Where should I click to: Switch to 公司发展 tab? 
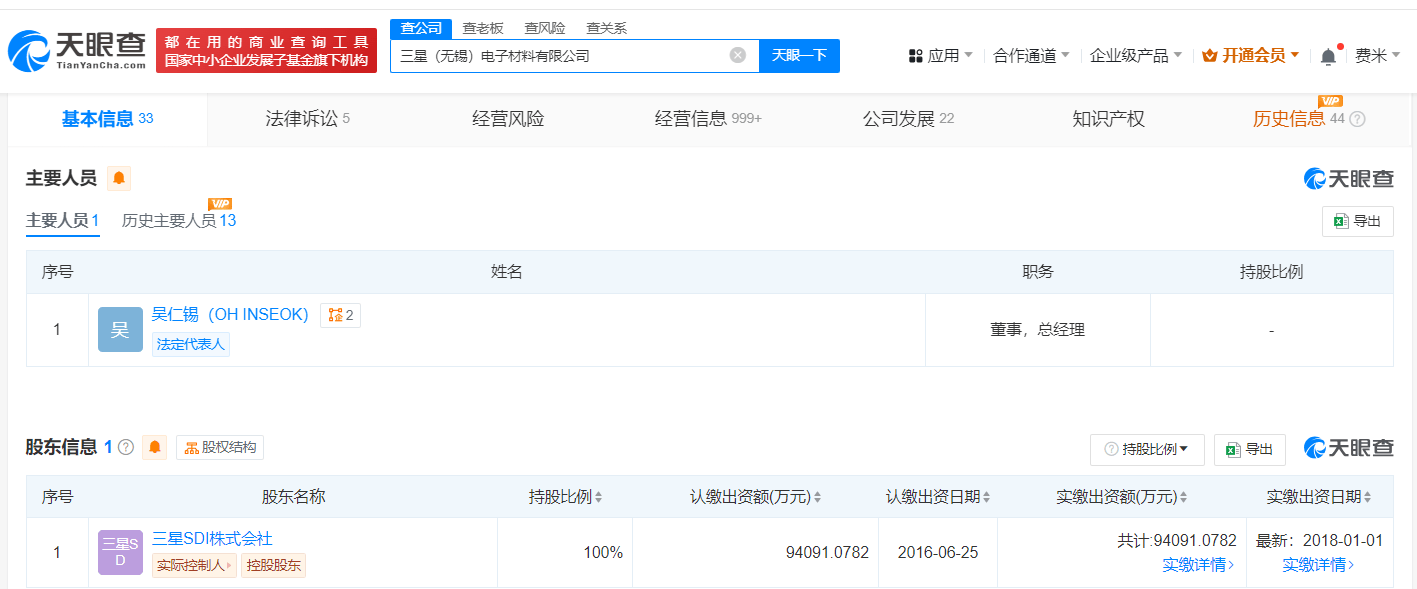pyautogui.click(x=908, y=119)
